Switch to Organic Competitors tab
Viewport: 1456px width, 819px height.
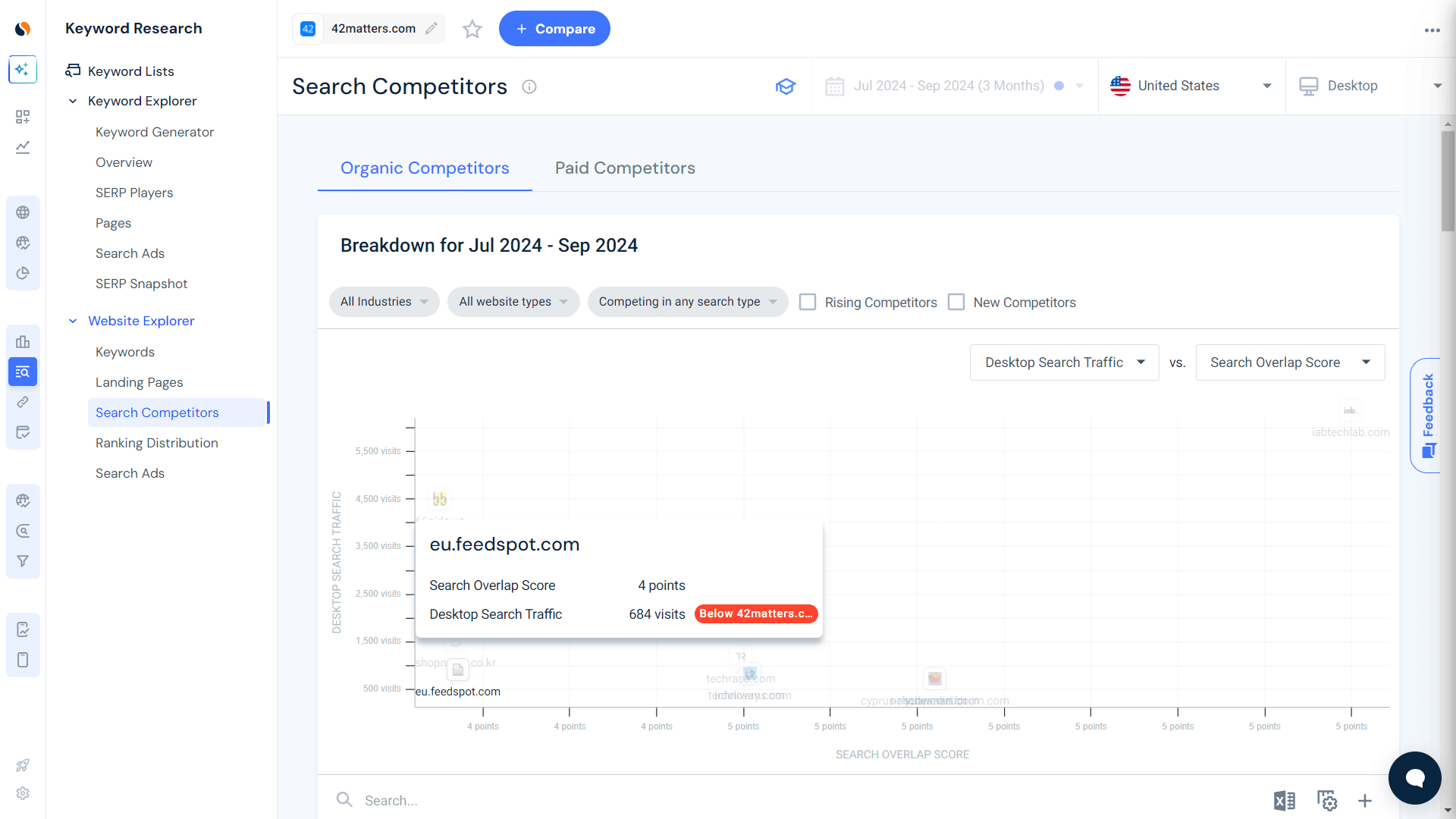425,168
